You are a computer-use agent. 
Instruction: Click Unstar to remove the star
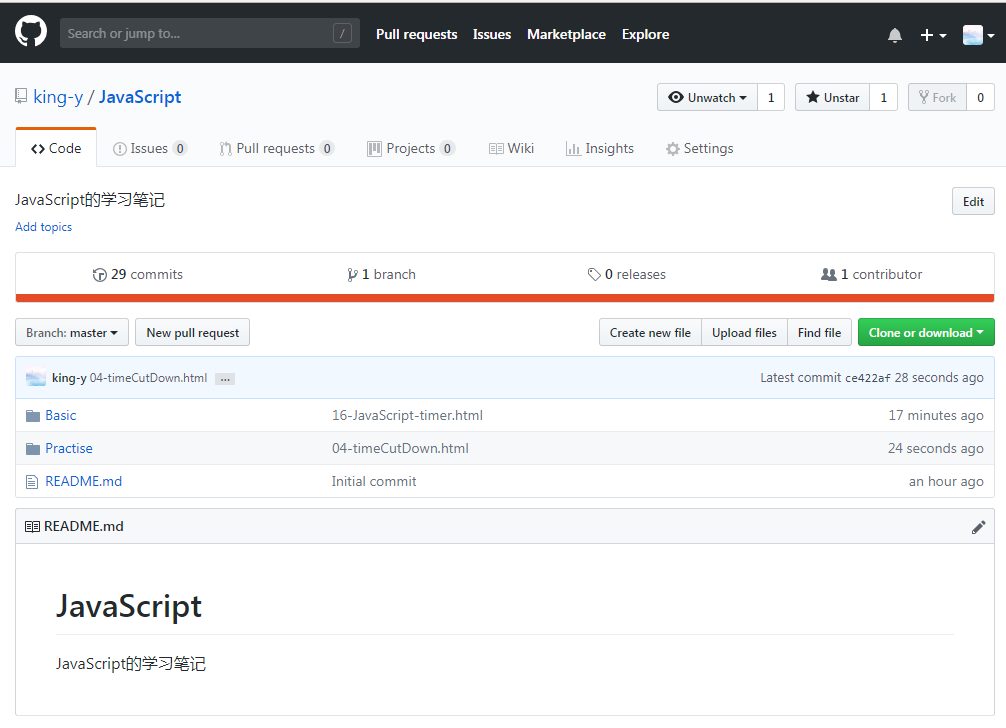(x=832, y=97)
